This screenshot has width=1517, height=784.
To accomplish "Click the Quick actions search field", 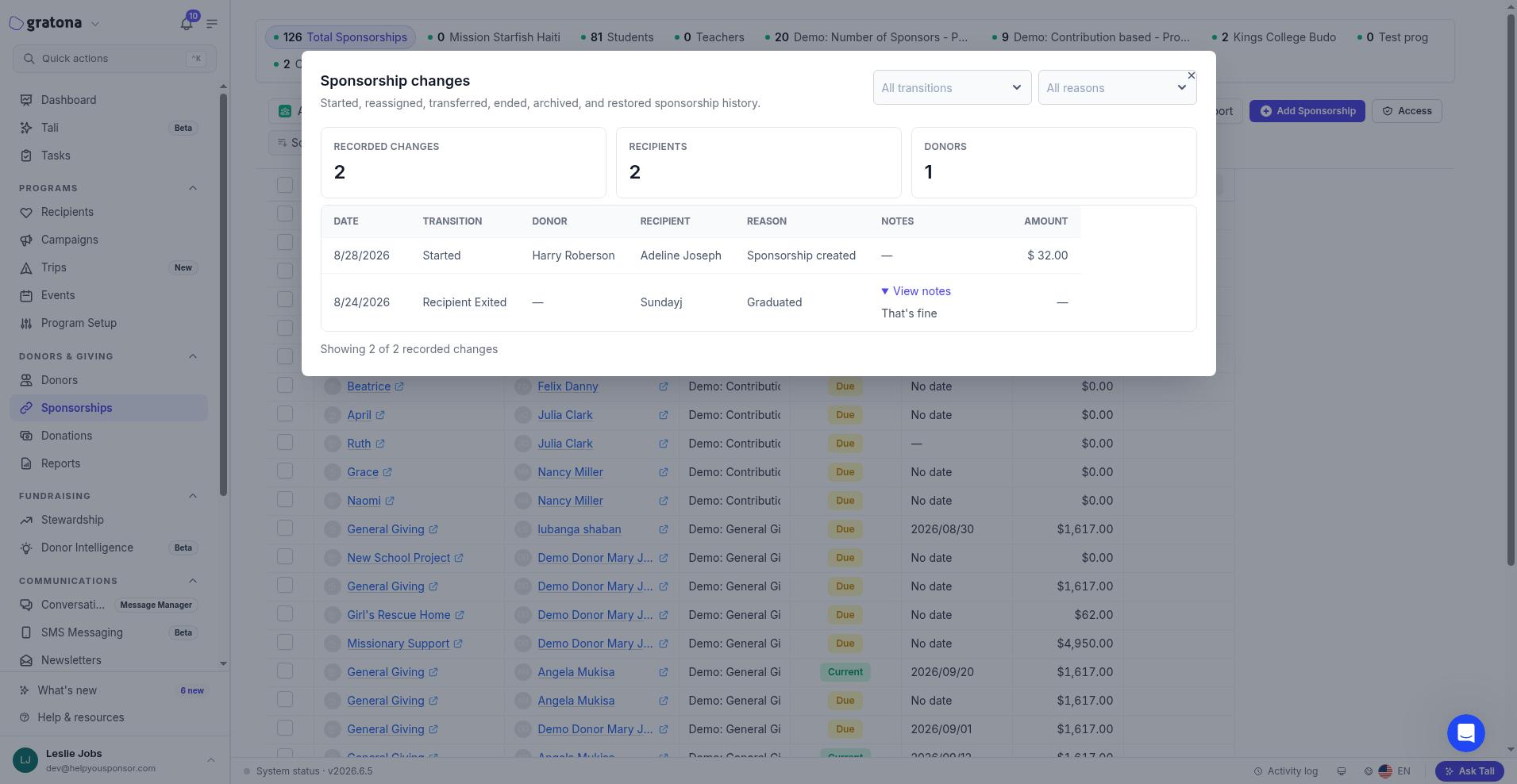I will point(114,59).
